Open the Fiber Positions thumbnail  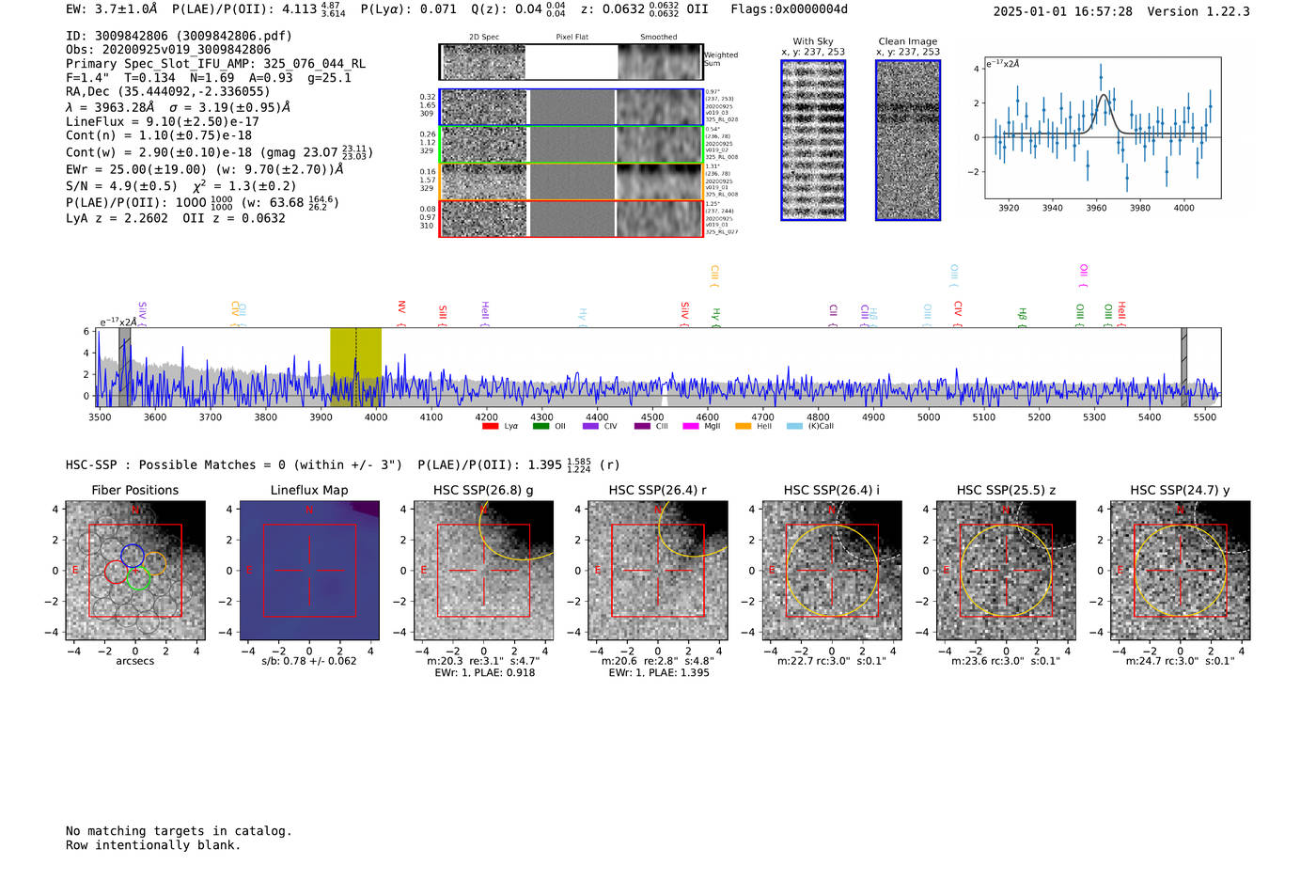(135, 571)
